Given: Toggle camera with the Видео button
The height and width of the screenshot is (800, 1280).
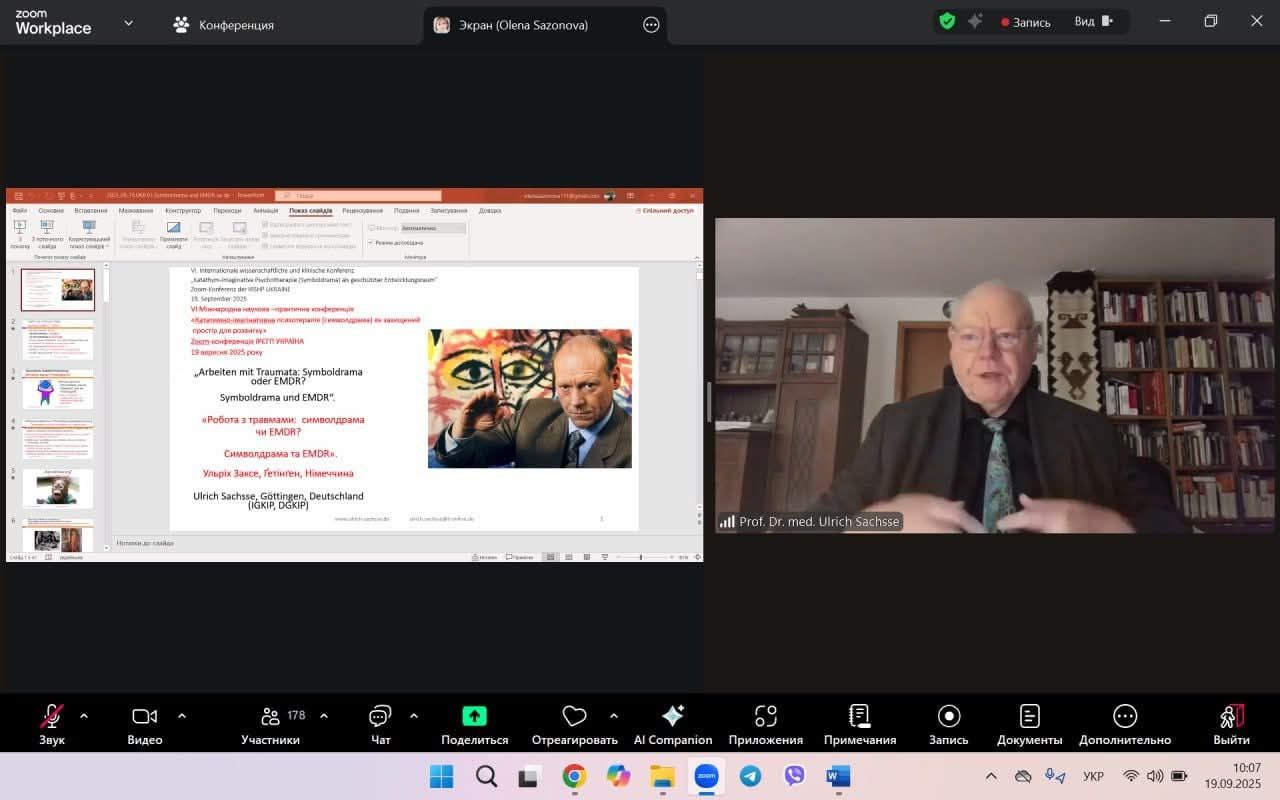Looking at the screenshot, I should [145, 716].
